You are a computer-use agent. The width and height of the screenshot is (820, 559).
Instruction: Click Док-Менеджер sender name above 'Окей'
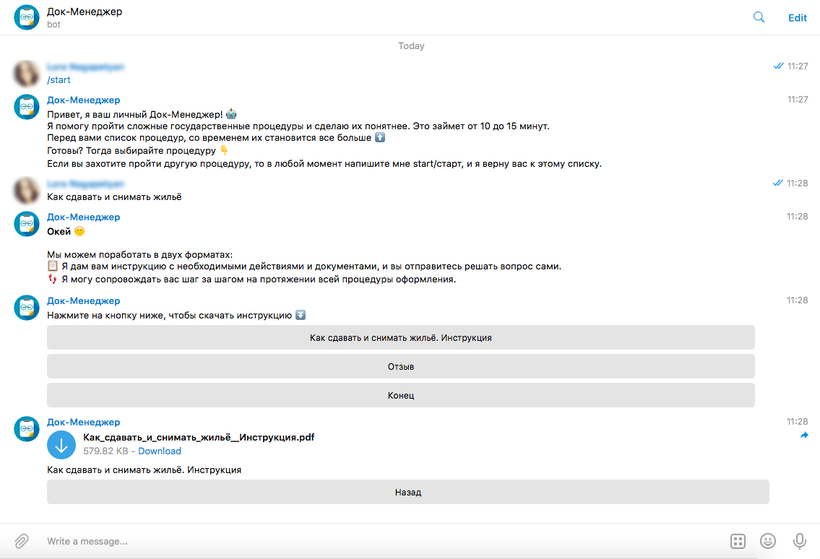[x=84, y=217]
